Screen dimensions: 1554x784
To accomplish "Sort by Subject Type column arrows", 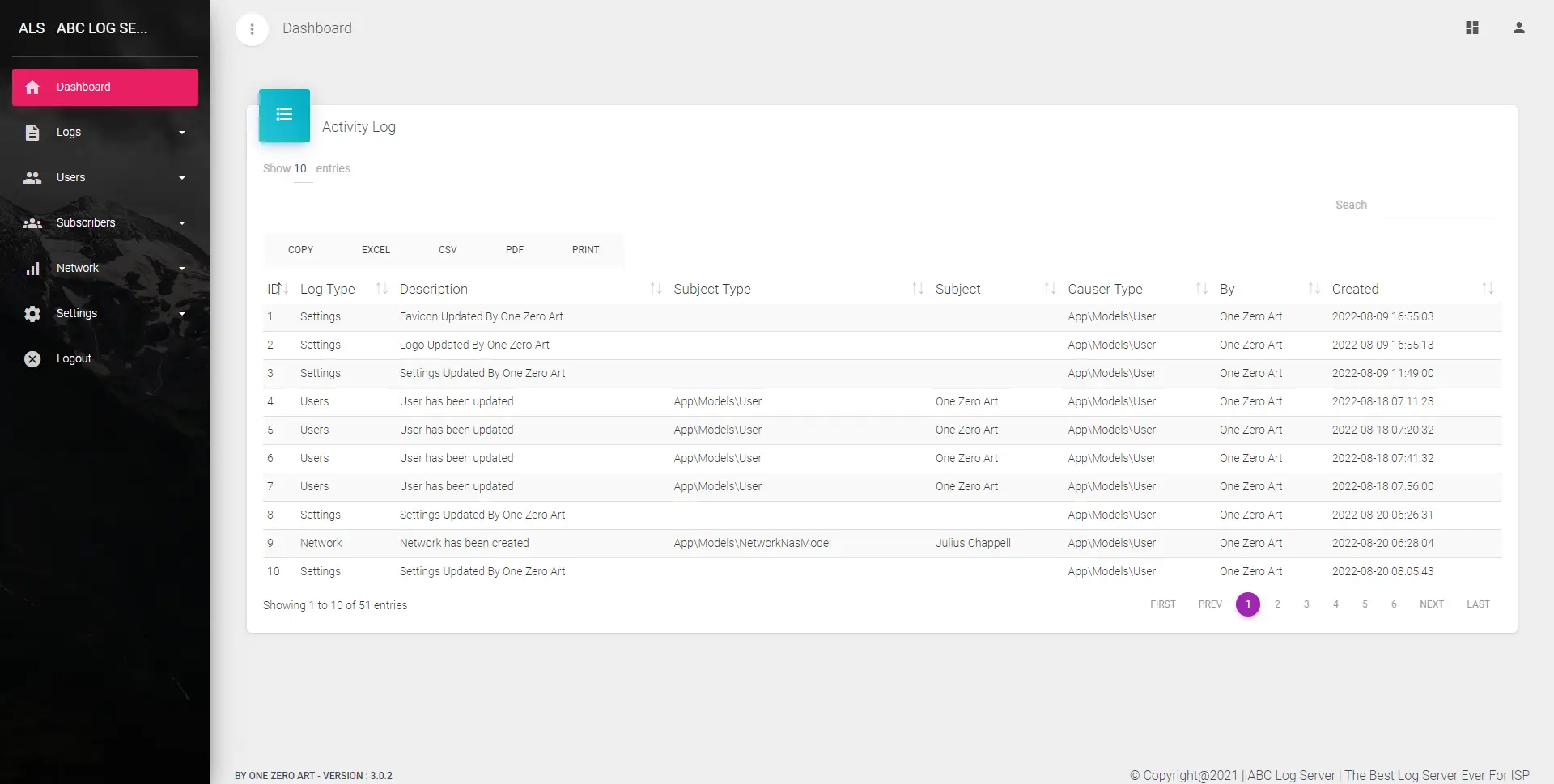I will [918, 289].
